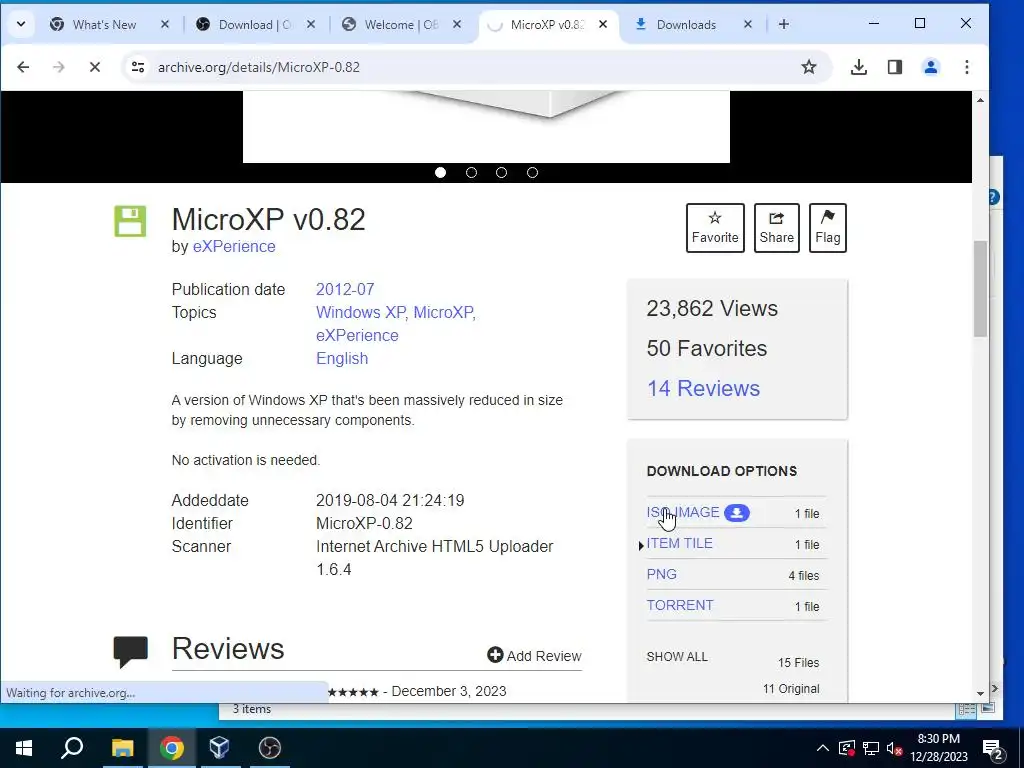This screenshot has width=1024, height=768.
Task: Click the security warning tray icon
Action: (846, 748)
